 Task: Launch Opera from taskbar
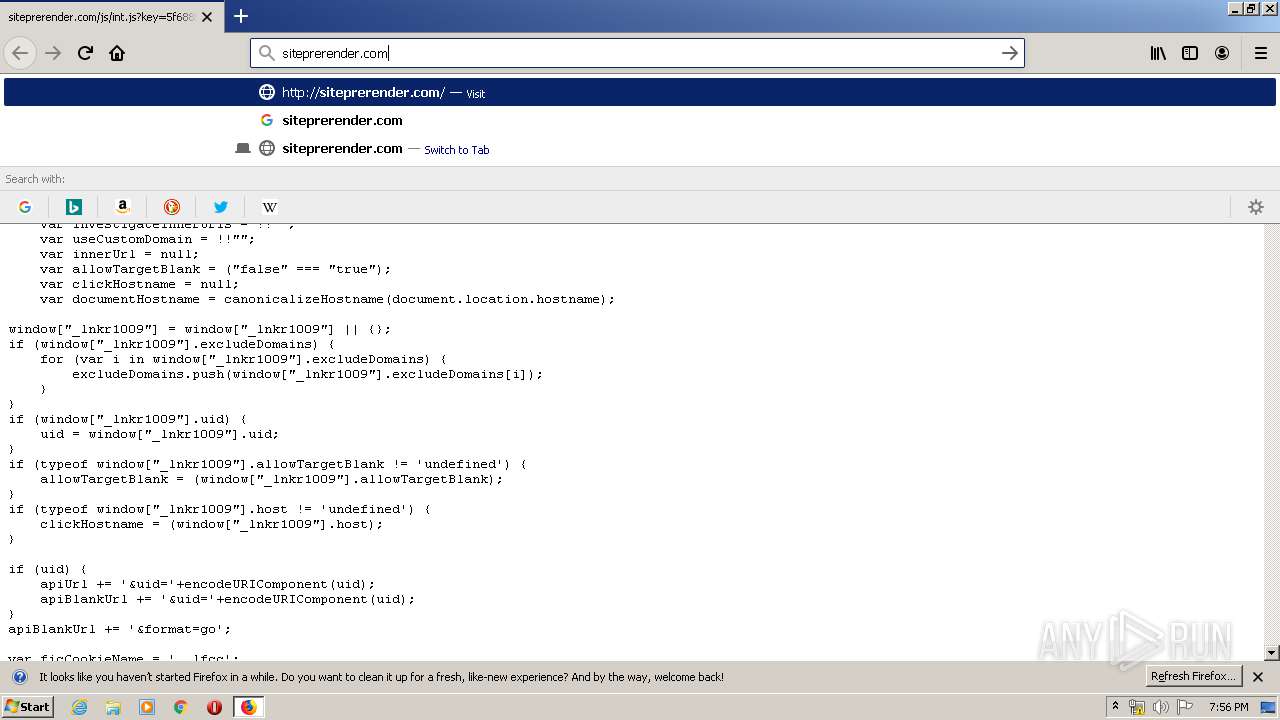(x=214, y=707)
